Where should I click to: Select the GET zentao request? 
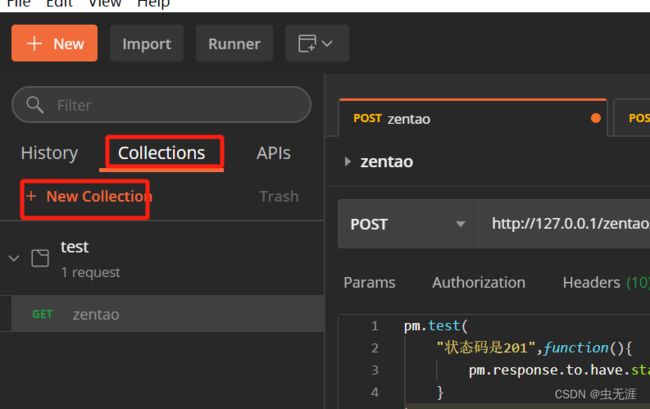coord(95,314)
